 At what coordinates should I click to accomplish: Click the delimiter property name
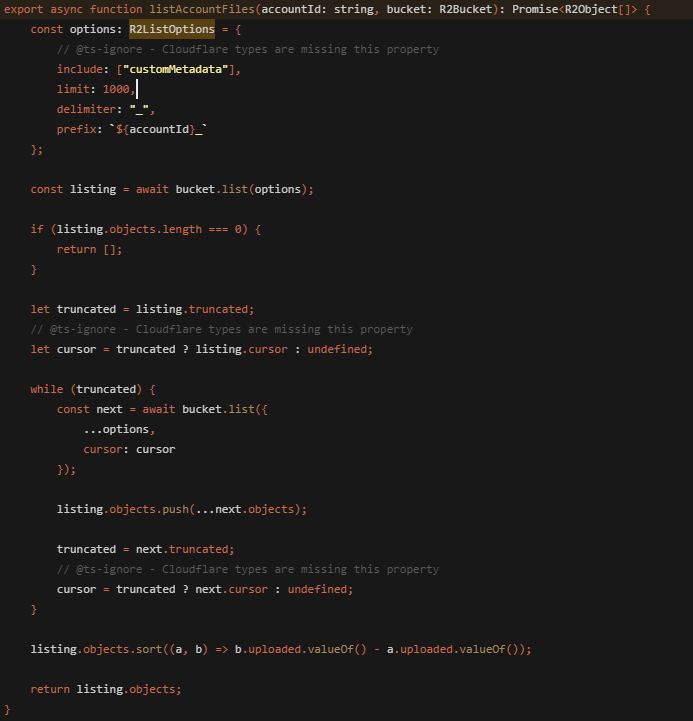click(x=86, y=109)
